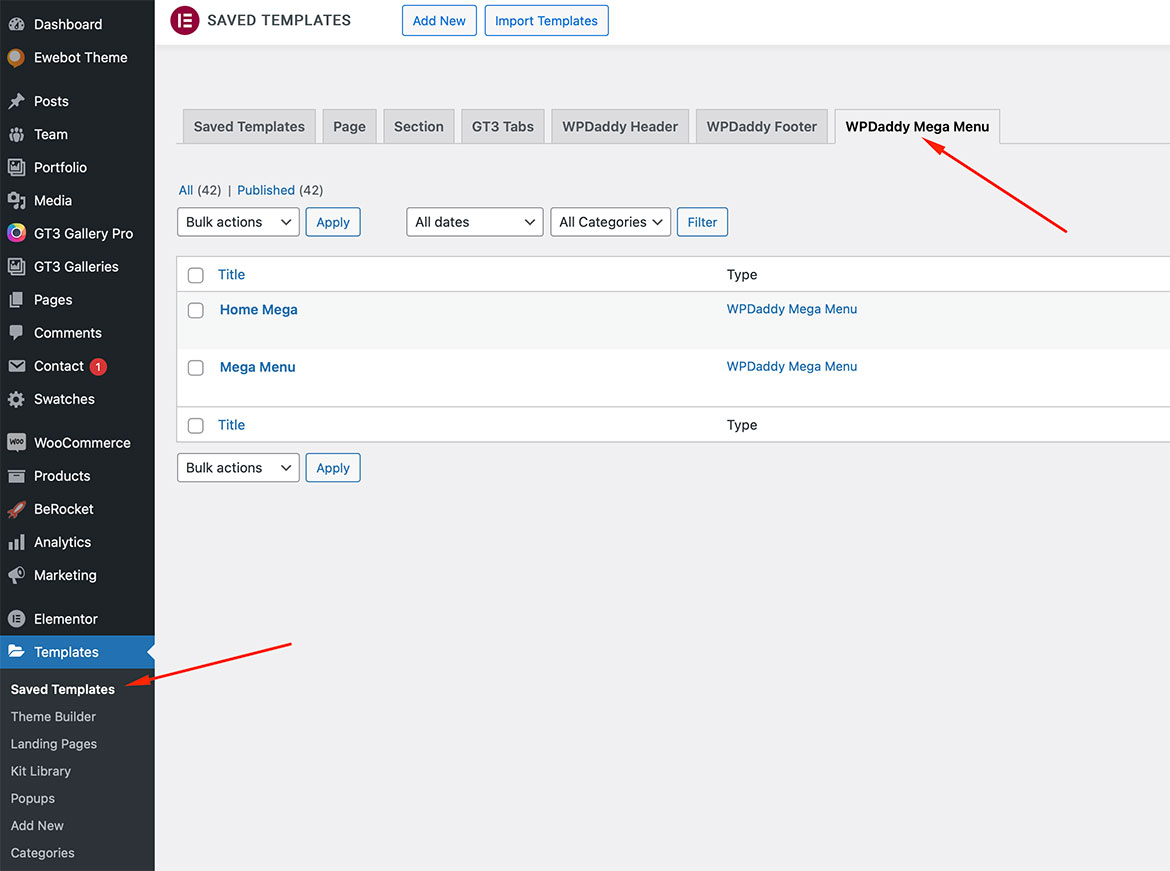Sort by Title in table header
Image resolution: width=1170 pixels, height=871 pixels.
point(231,274)
